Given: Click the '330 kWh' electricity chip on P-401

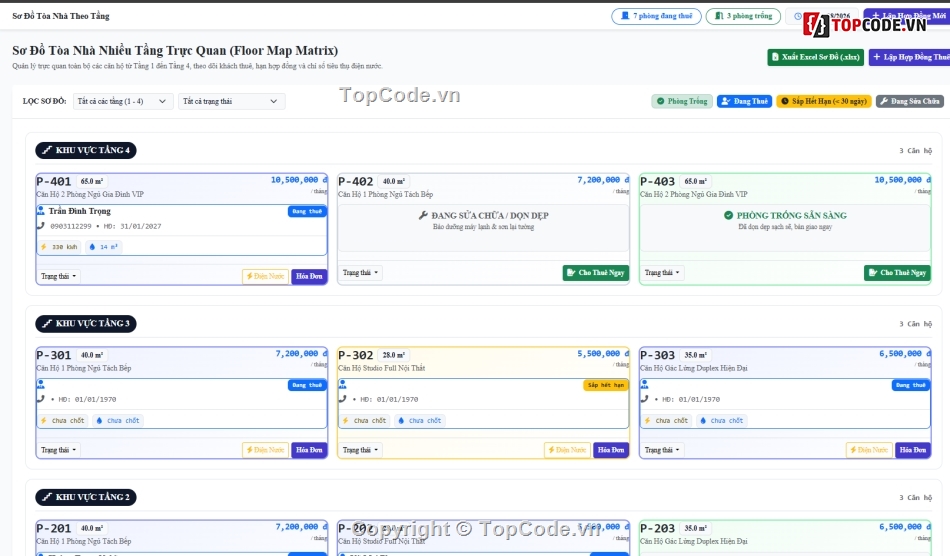Looking at the screenshot, I should [x=59, y=247].
